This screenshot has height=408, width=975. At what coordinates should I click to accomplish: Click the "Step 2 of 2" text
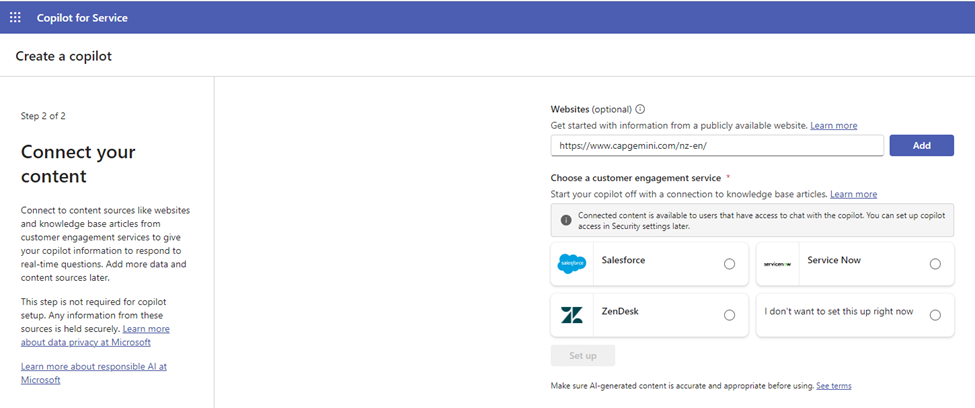tap(43, 116)
